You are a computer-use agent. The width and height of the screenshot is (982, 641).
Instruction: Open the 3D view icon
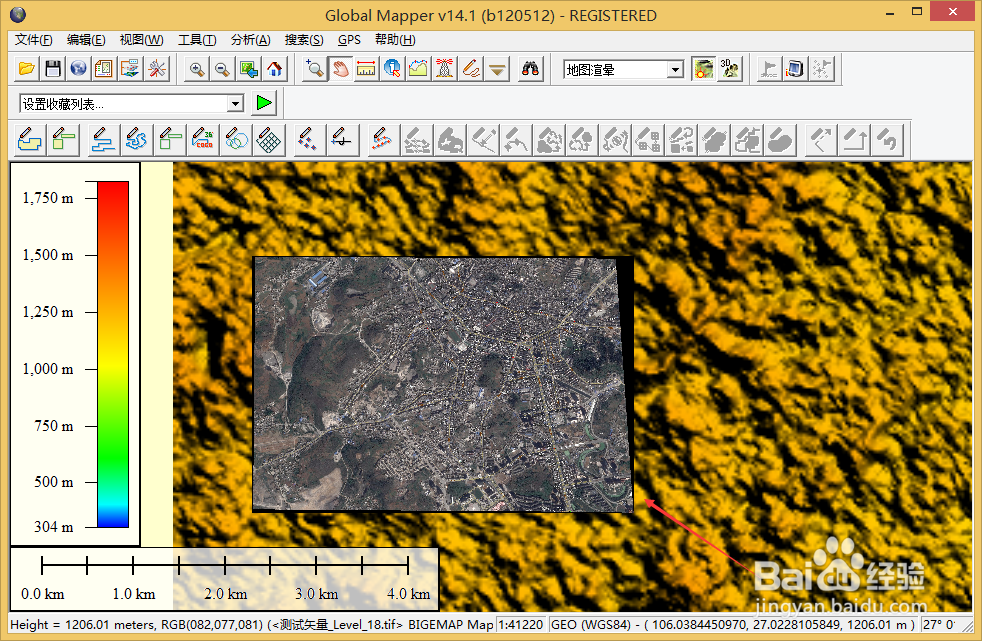pos(730,69)
